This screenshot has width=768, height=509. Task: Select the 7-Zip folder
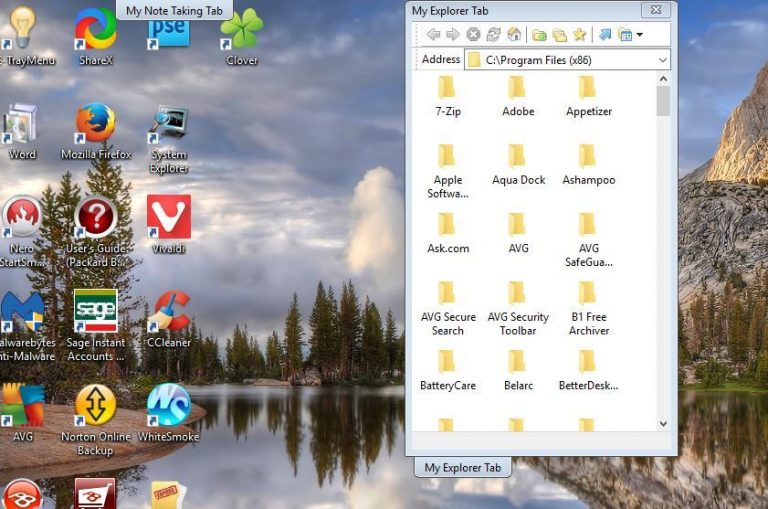pyautogui.click(x=448, y=97)
